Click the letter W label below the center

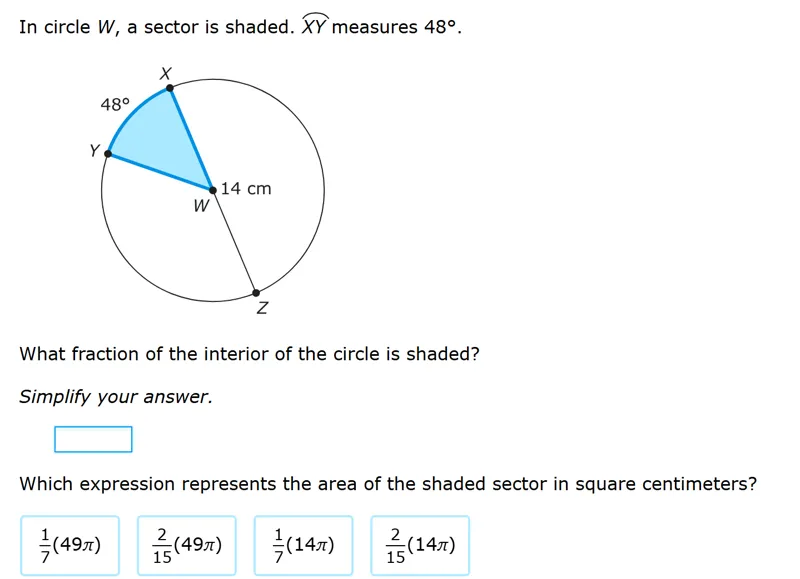coord(202,206)
